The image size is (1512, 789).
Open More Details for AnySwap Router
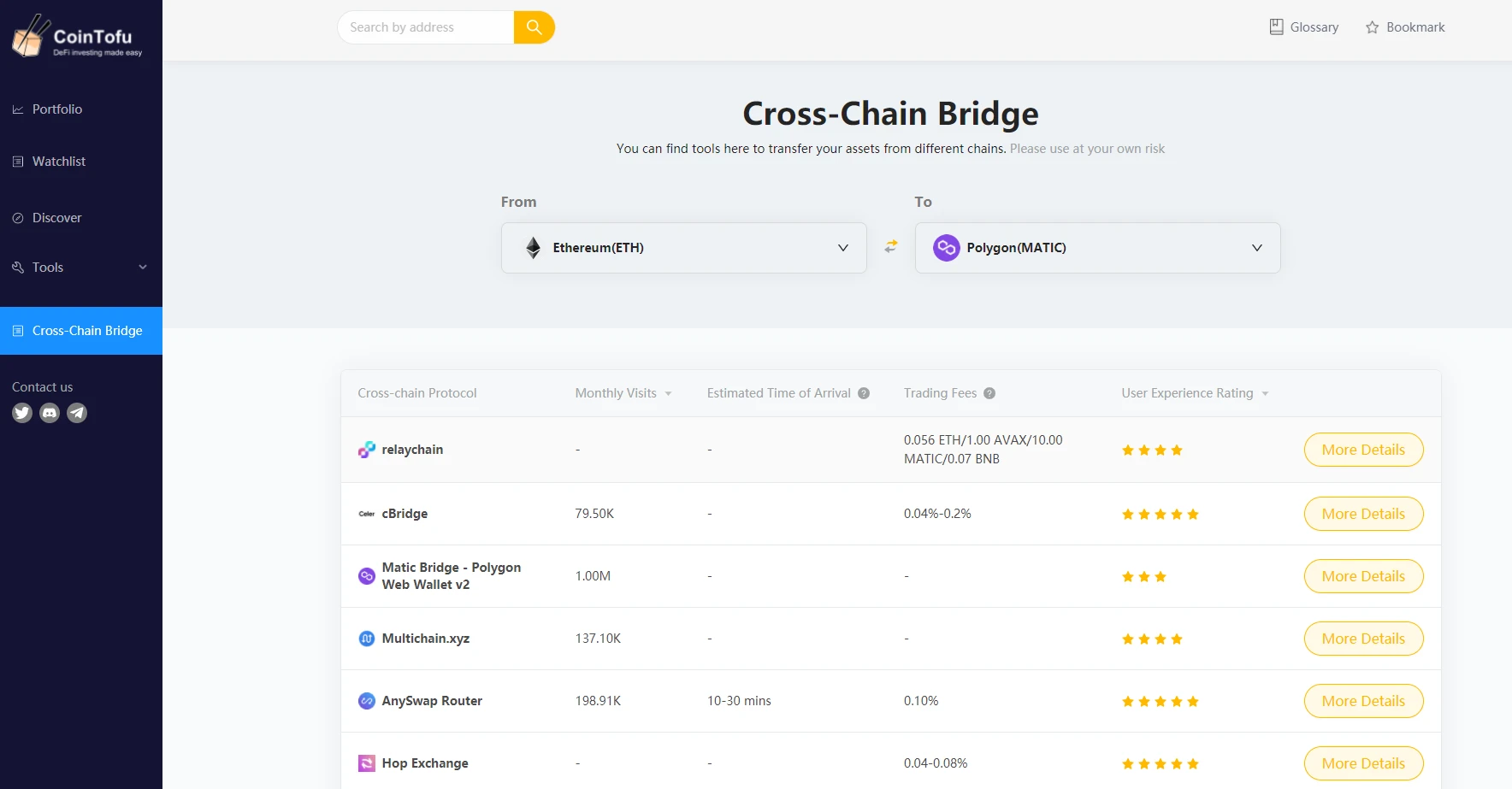tap(1363, 701)
